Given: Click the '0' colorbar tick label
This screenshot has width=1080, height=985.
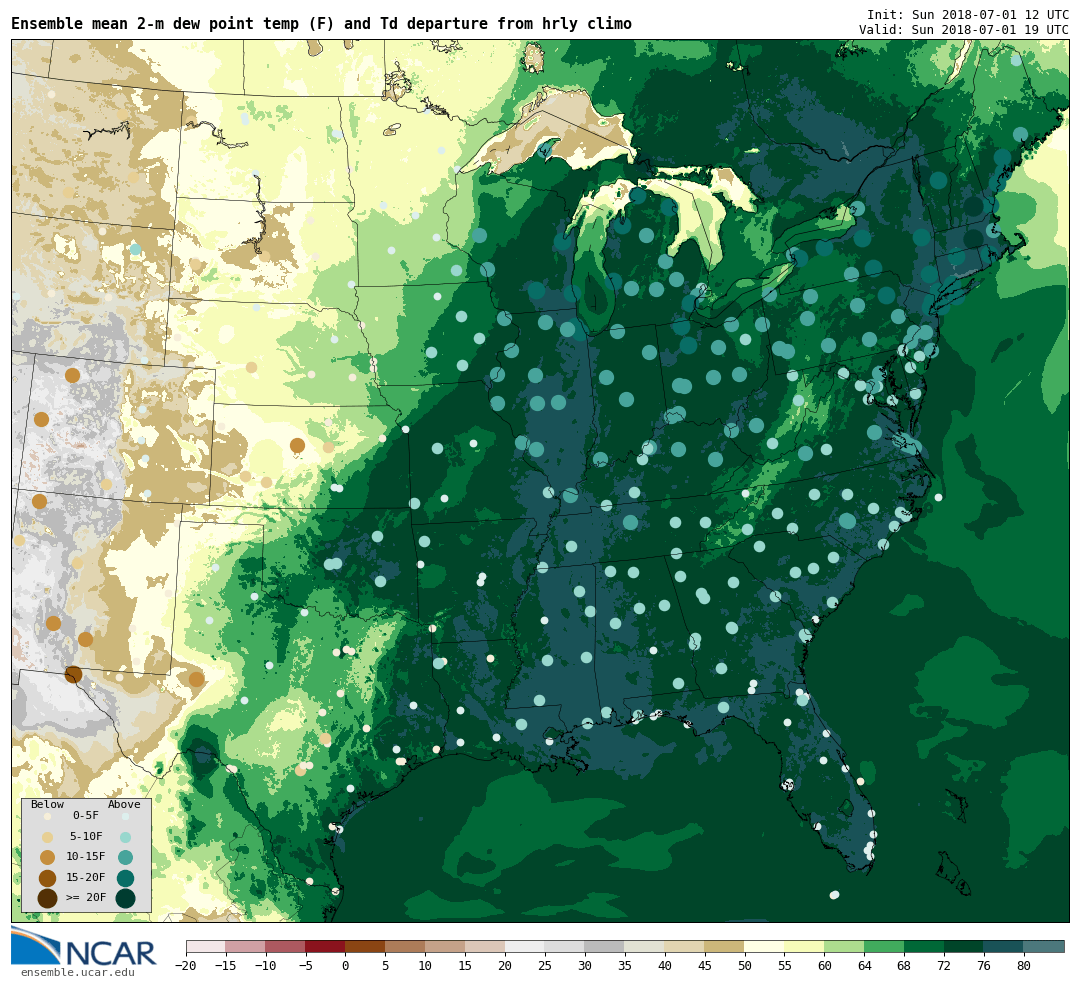Looking at the screenshot, I should point(346,966).
